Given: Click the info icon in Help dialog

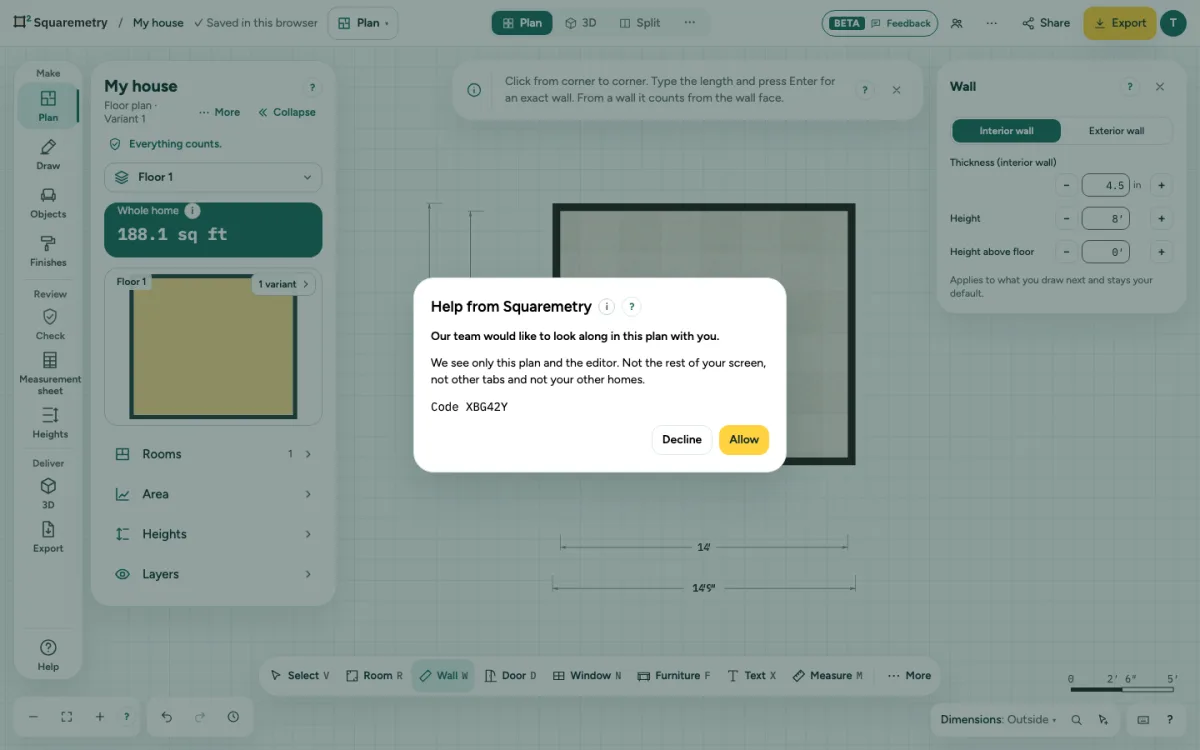Looking at the screenshot, I should pos(606,307).
